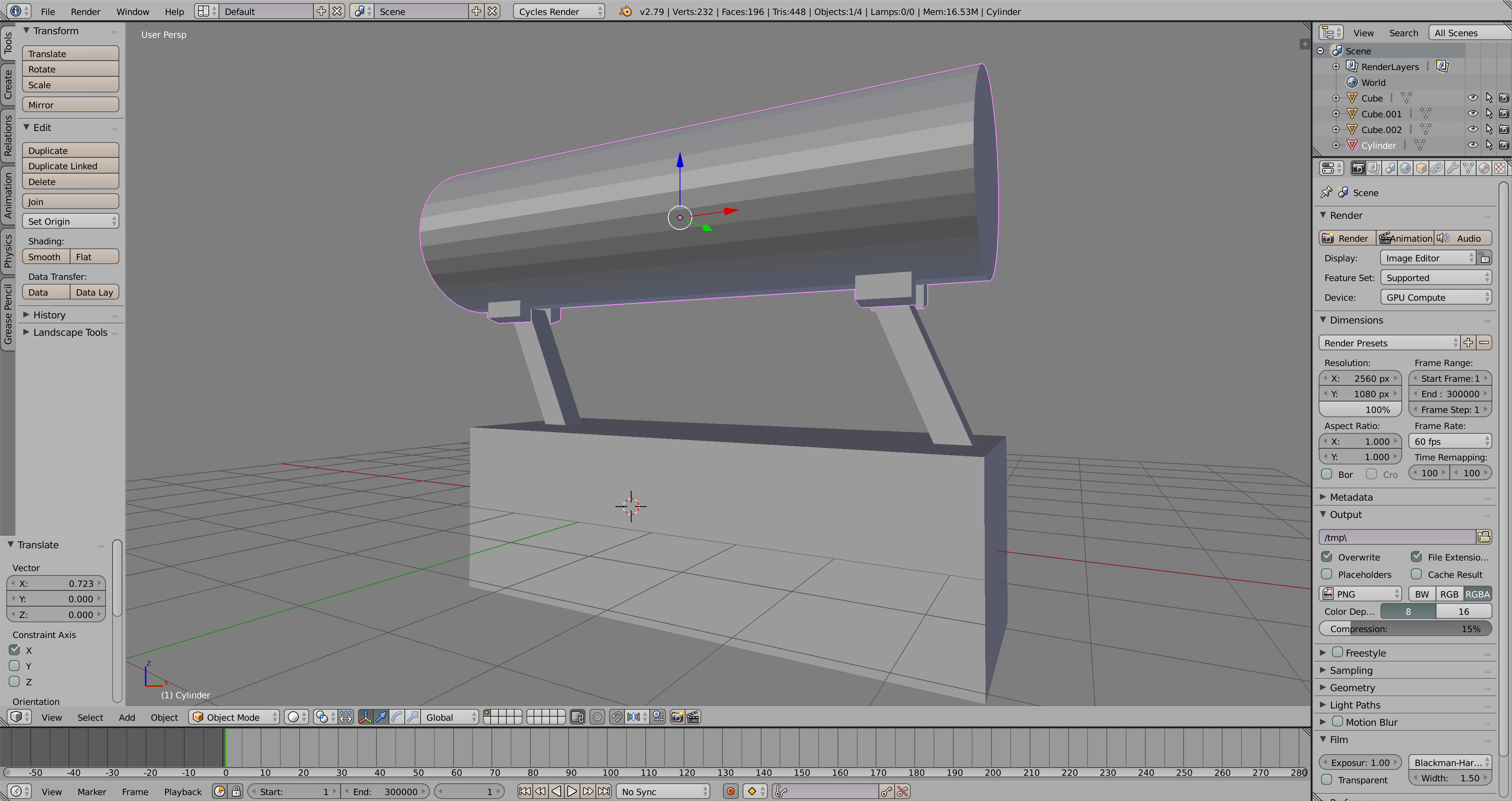Hide the Cube.001 object with eye icon
Screen dimensions: 1512x801
1473,114
